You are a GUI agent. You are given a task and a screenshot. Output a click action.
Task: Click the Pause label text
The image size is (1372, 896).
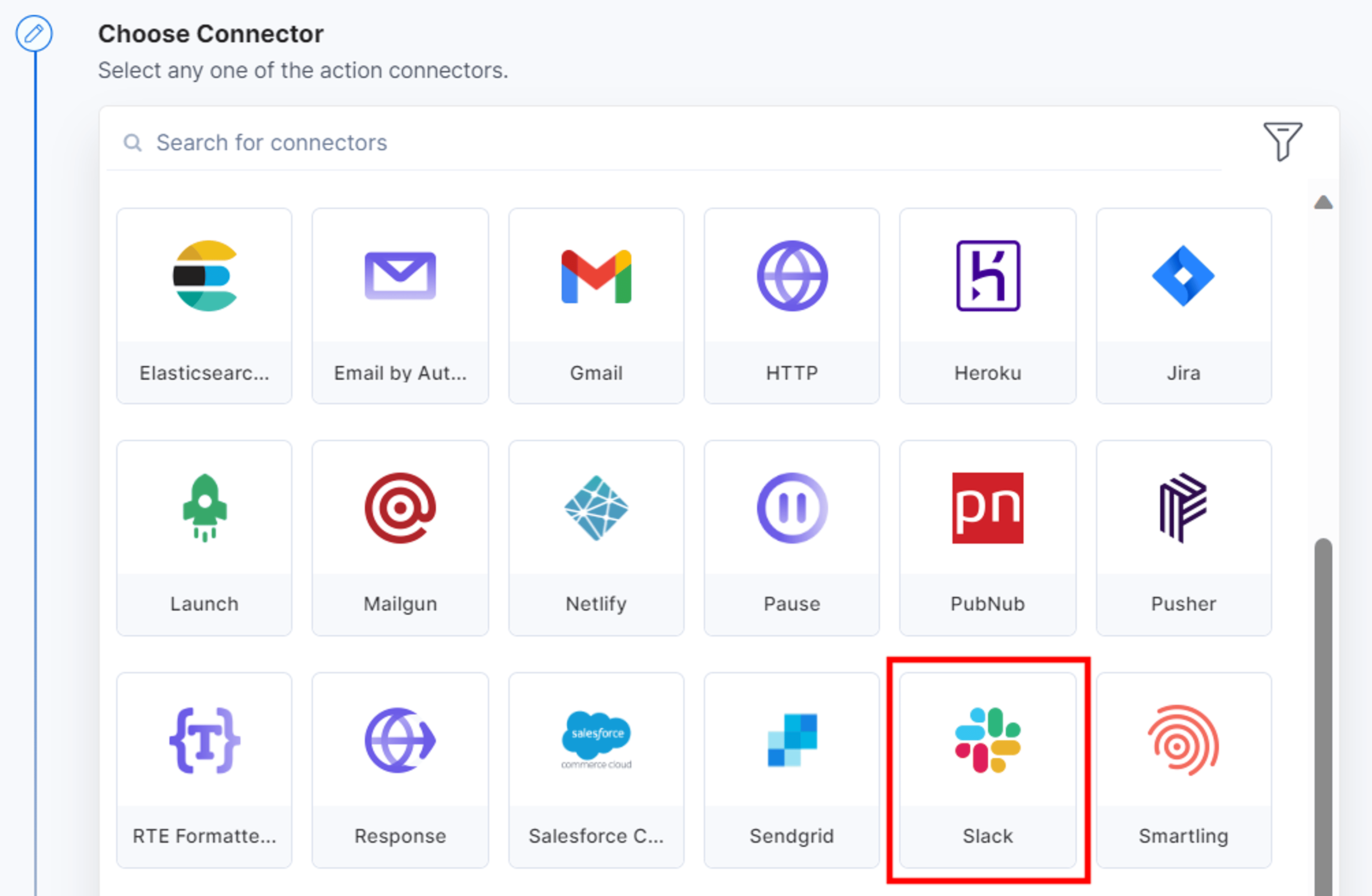792,603
